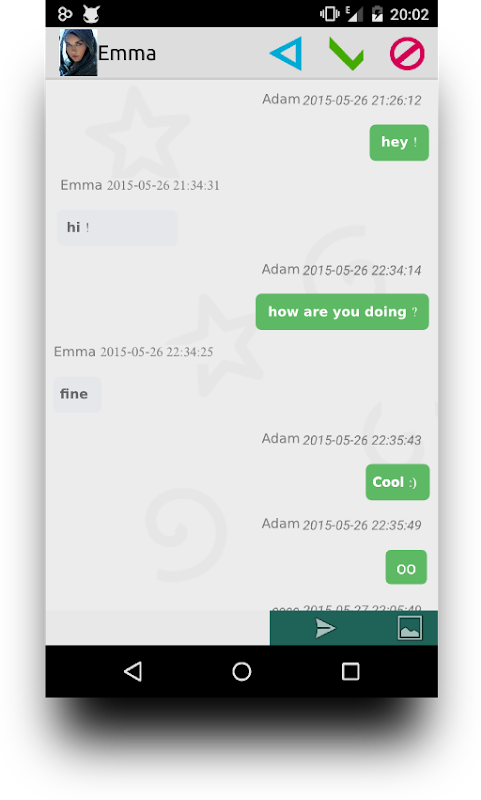This screenshot has width=481, height=800.
Task: Tap the blue back triangle icon
Action: pyautogui.click(x=286, y=53)
